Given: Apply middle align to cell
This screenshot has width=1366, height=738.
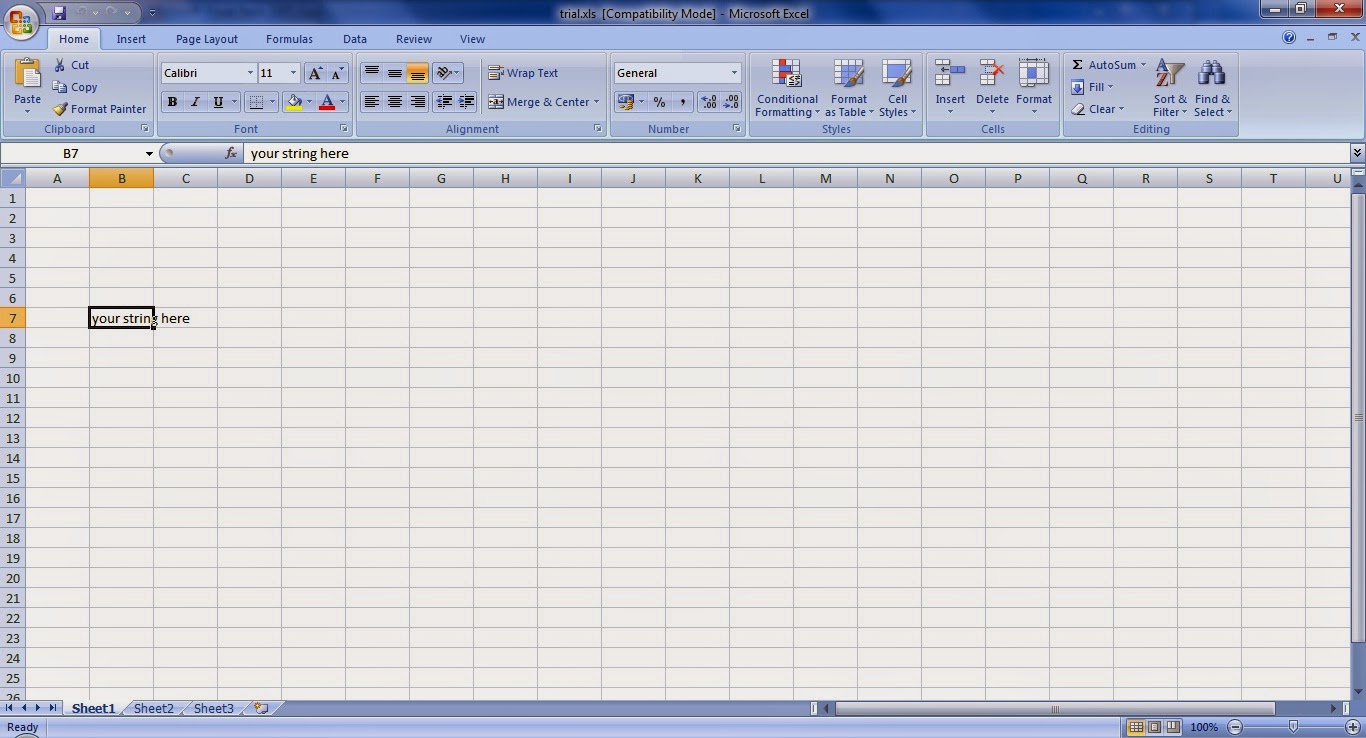Looking at the screenshot, I should 395,73.
